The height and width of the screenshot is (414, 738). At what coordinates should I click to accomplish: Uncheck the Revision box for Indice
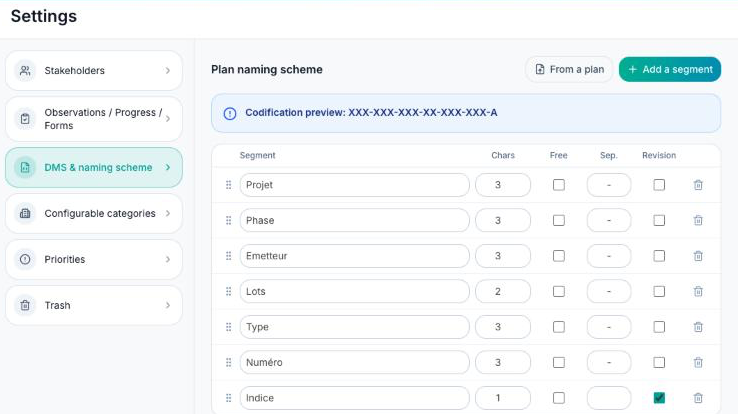[659, 398]
